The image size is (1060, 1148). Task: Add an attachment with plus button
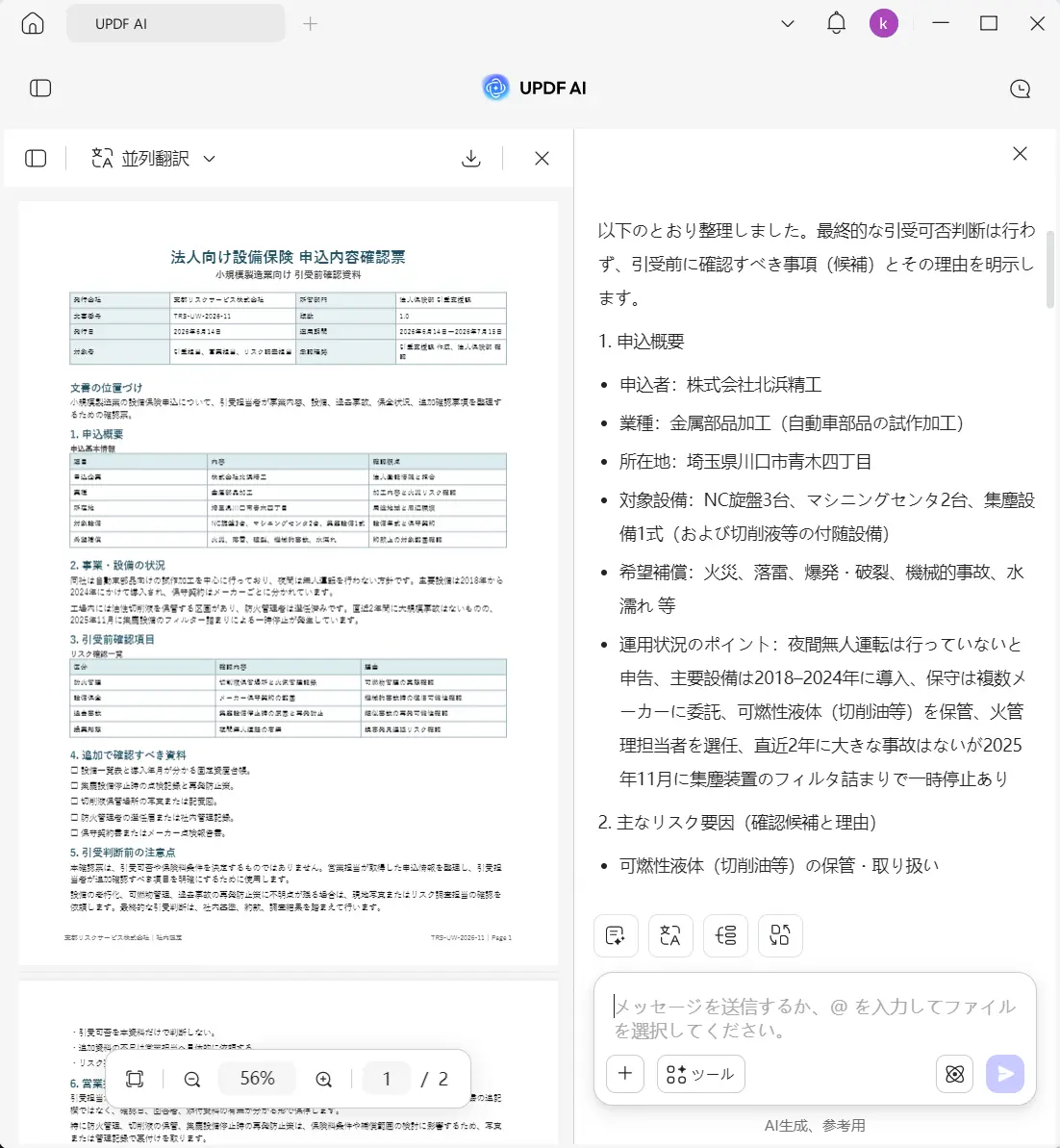625,1073
